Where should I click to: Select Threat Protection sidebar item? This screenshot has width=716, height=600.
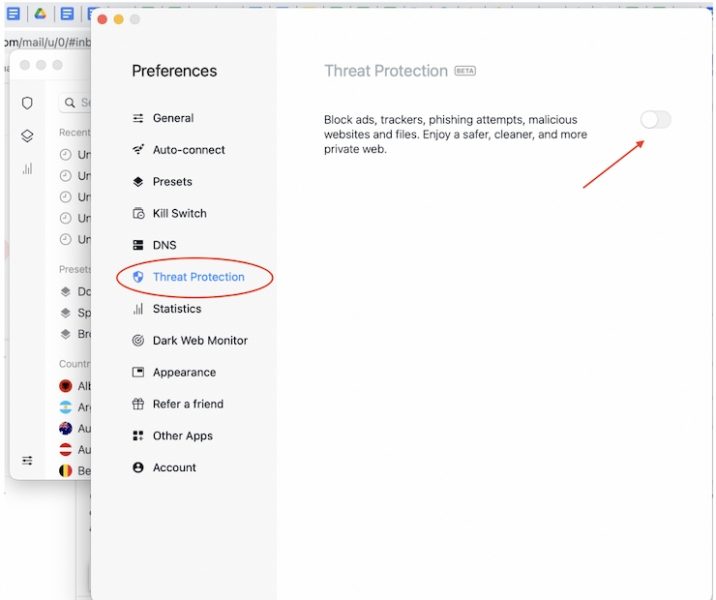click(188, 277)
